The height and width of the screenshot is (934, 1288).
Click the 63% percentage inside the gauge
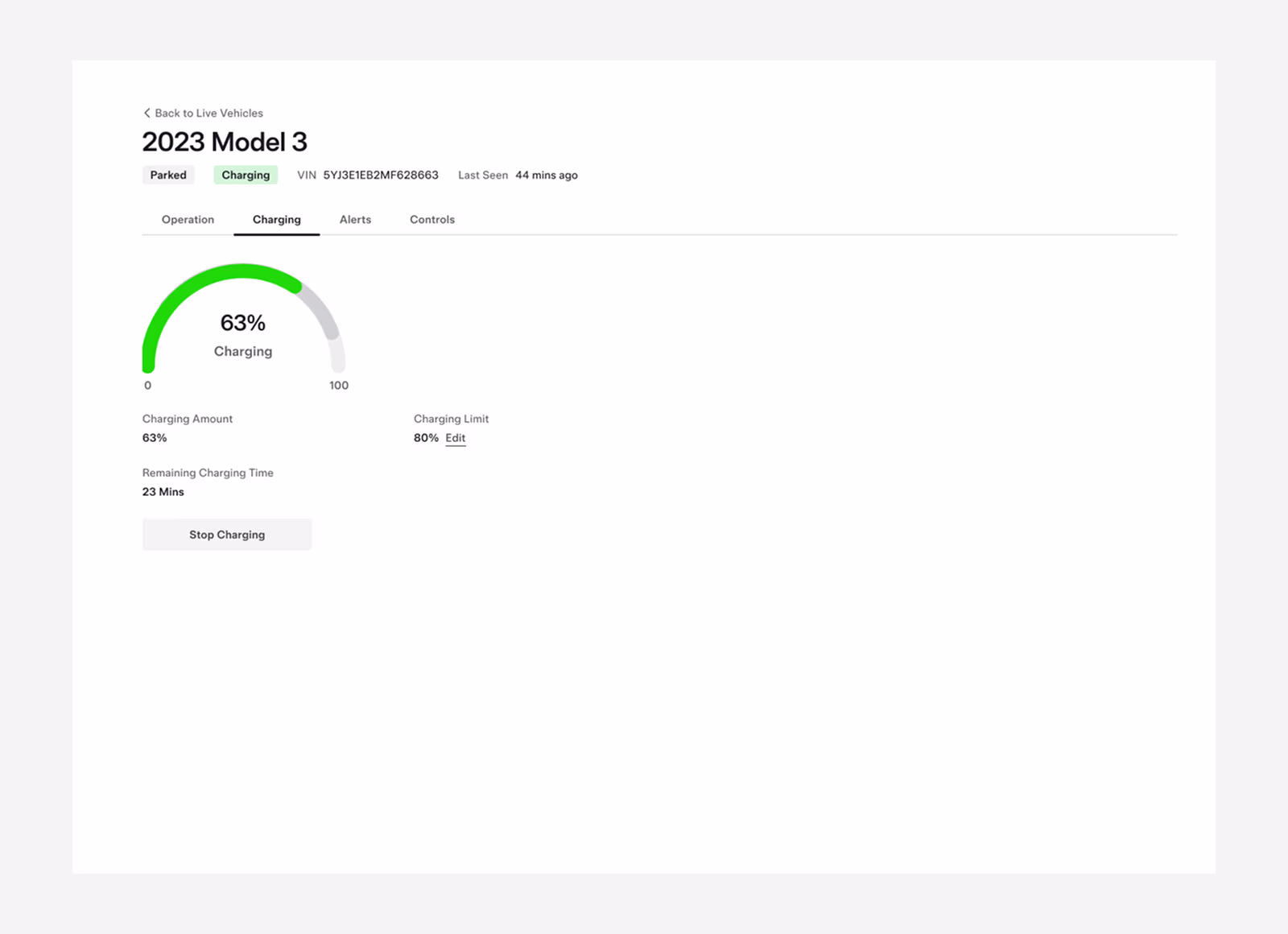pyautogui.click(x=242, y=322)
